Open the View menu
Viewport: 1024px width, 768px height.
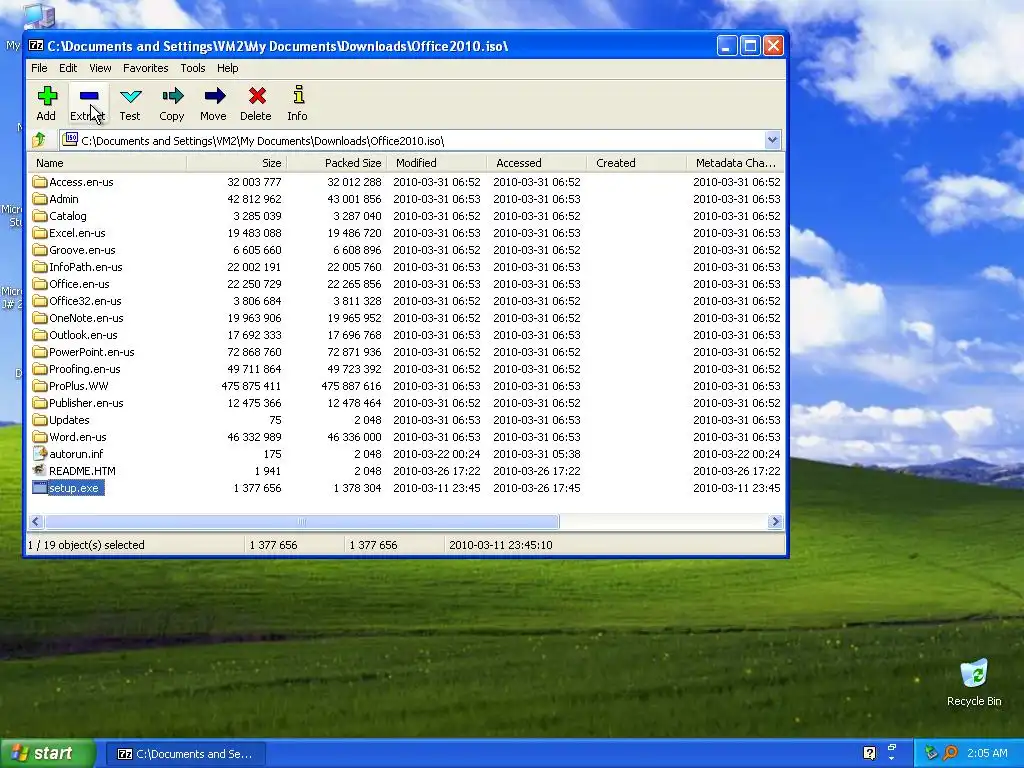(100, 68)
